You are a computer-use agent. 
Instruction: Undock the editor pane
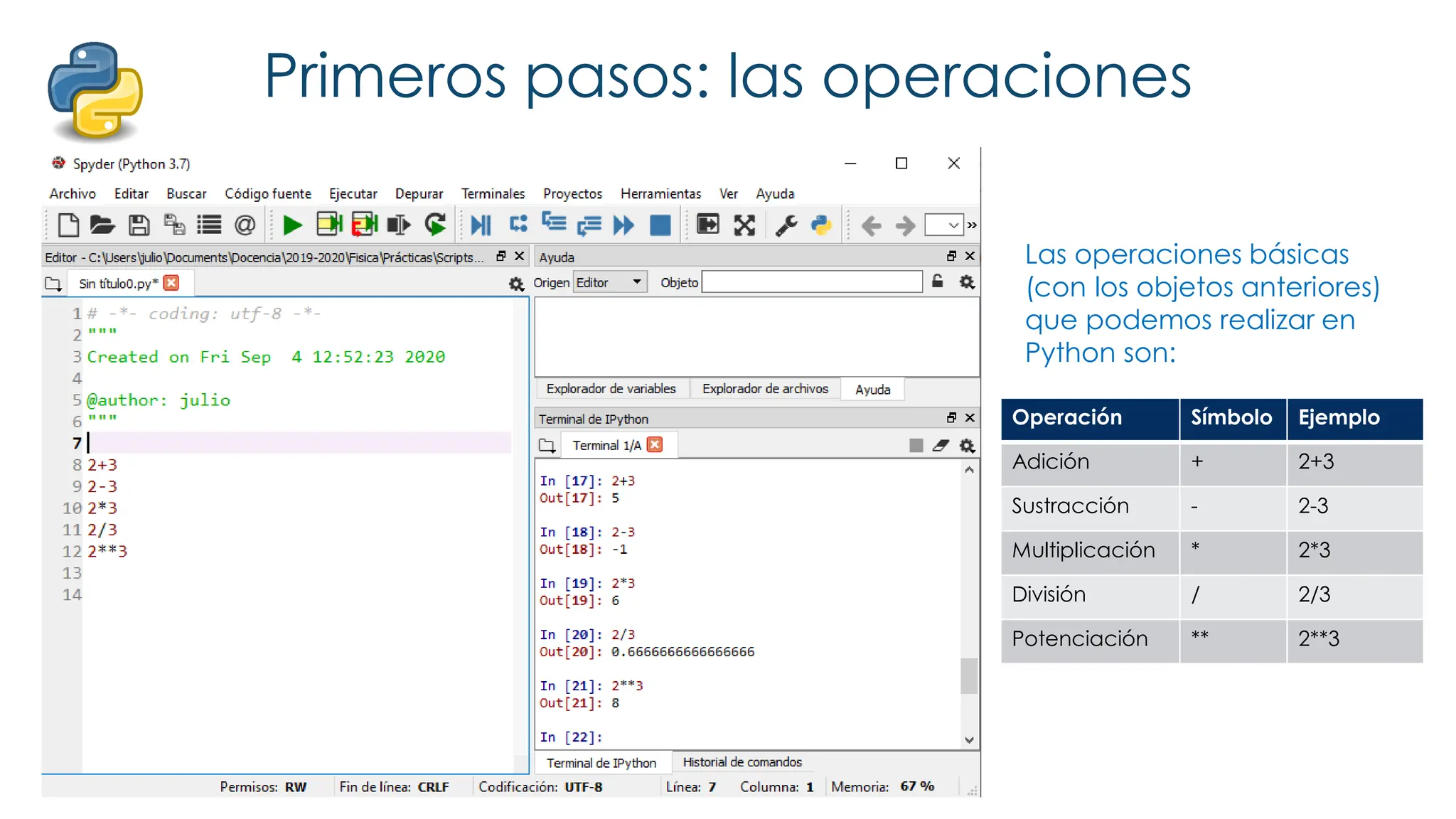(501, 256)
